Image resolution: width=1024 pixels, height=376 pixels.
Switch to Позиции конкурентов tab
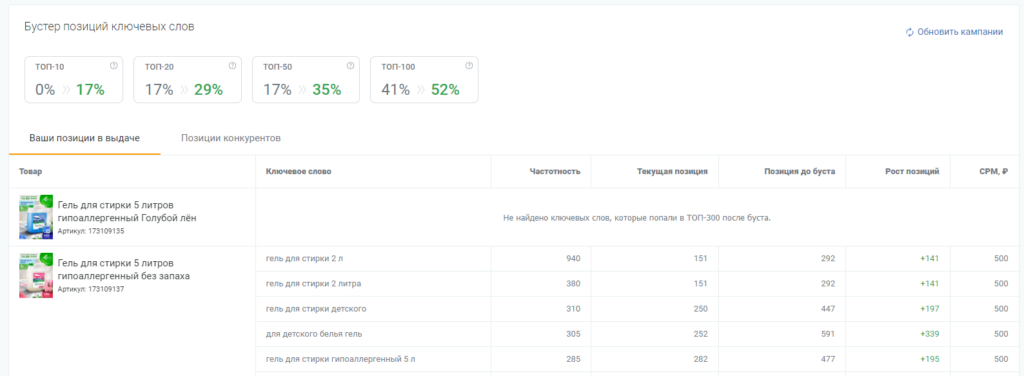pyautogui.click(x=231, y=138)
